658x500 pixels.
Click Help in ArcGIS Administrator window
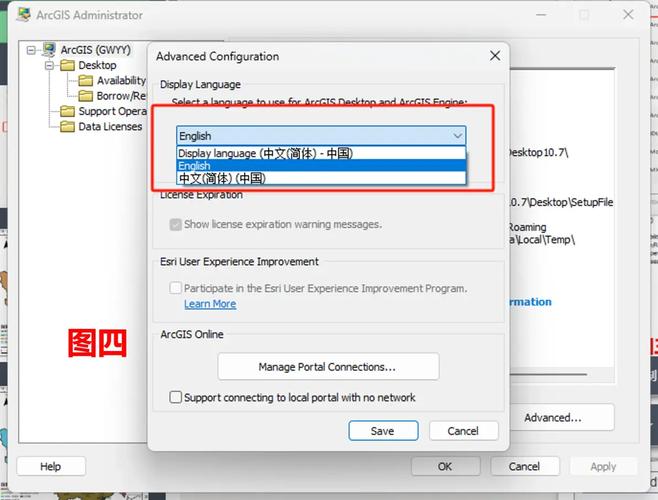tap(51, 466)
